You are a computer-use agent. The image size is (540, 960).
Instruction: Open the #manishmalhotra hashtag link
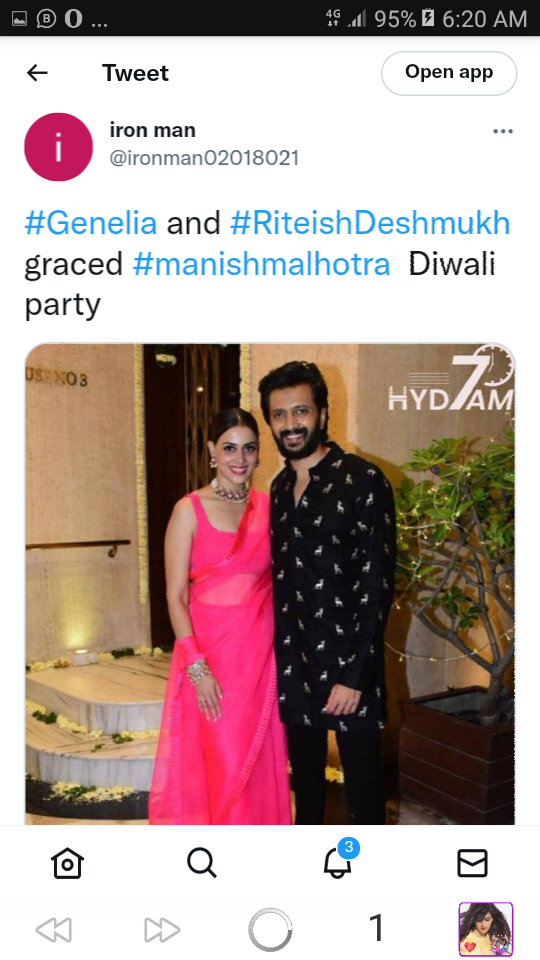261,264
